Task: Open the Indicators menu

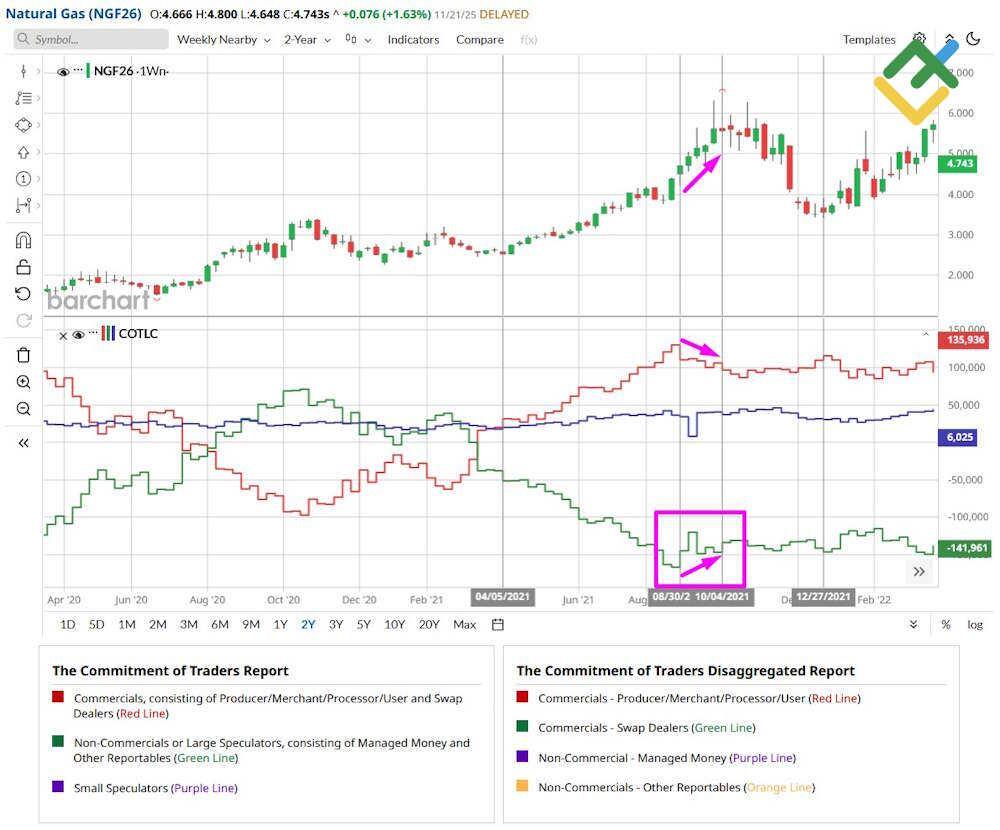Action: point(413,39)
